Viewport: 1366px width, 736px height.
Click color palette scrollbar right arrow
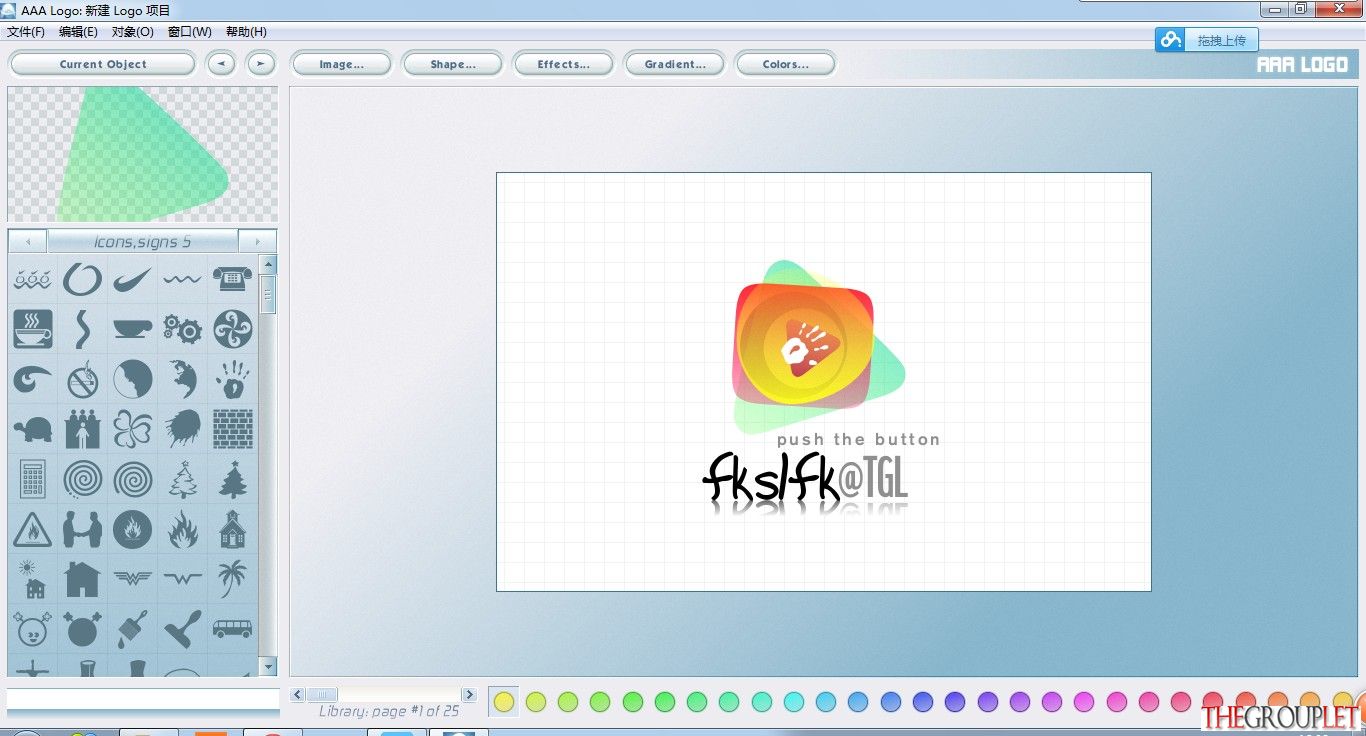pyautogui.click(x=469, y=694)
